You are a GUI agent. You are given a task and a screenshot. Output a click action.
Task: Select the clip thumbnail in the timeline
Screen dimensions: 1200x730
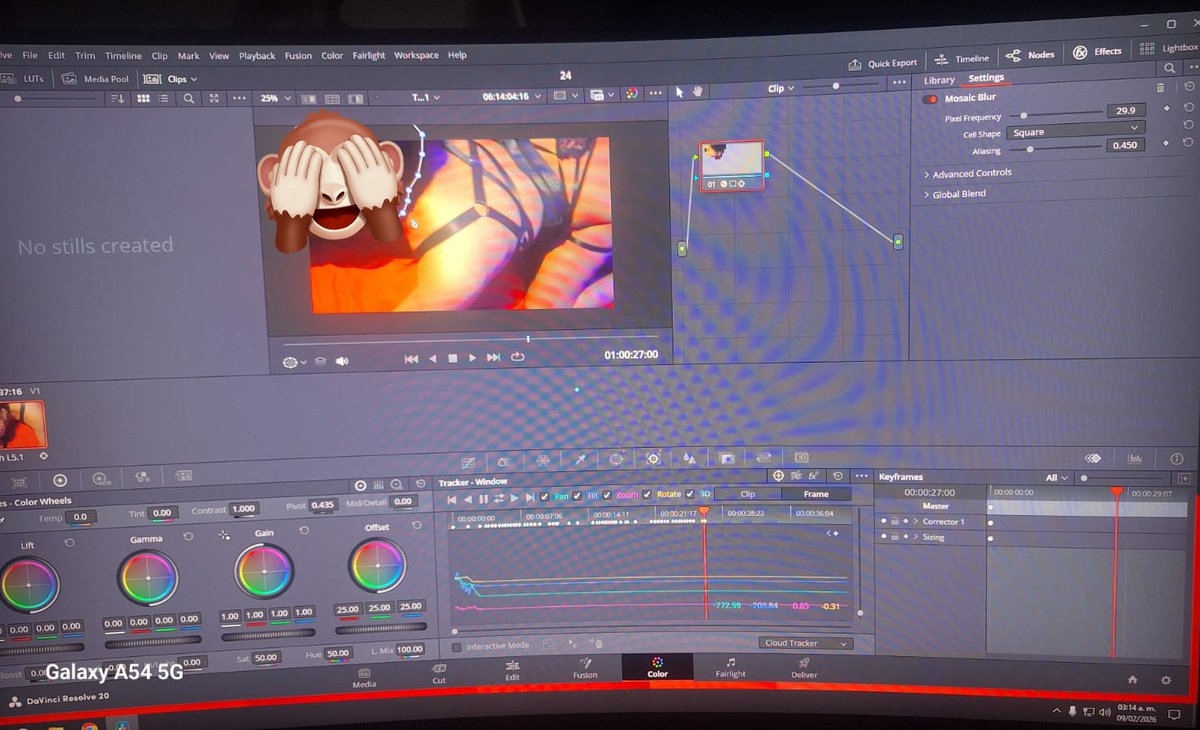point(22,424)
